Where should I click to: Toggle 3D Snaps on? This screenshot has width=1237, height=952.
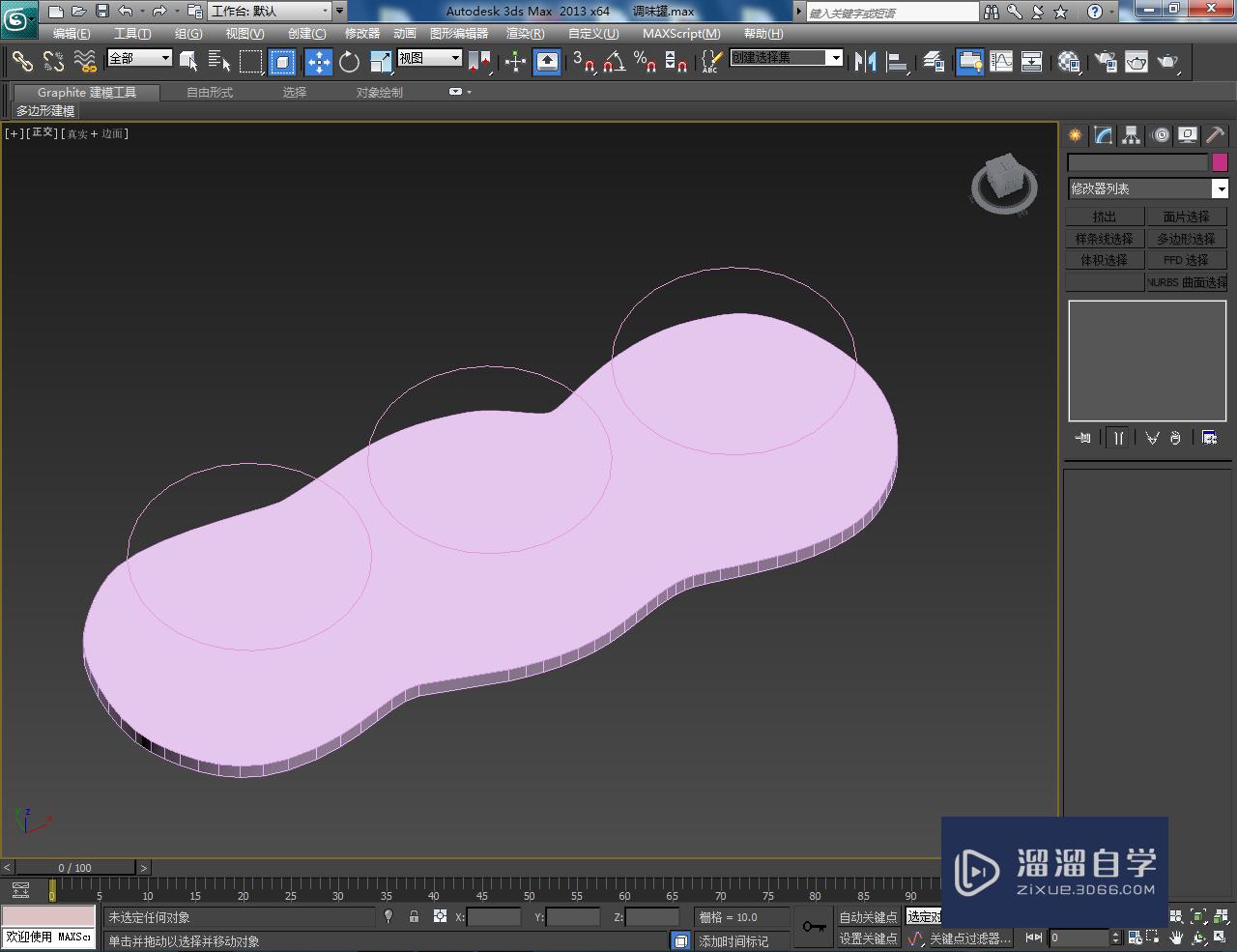[583, 62]
